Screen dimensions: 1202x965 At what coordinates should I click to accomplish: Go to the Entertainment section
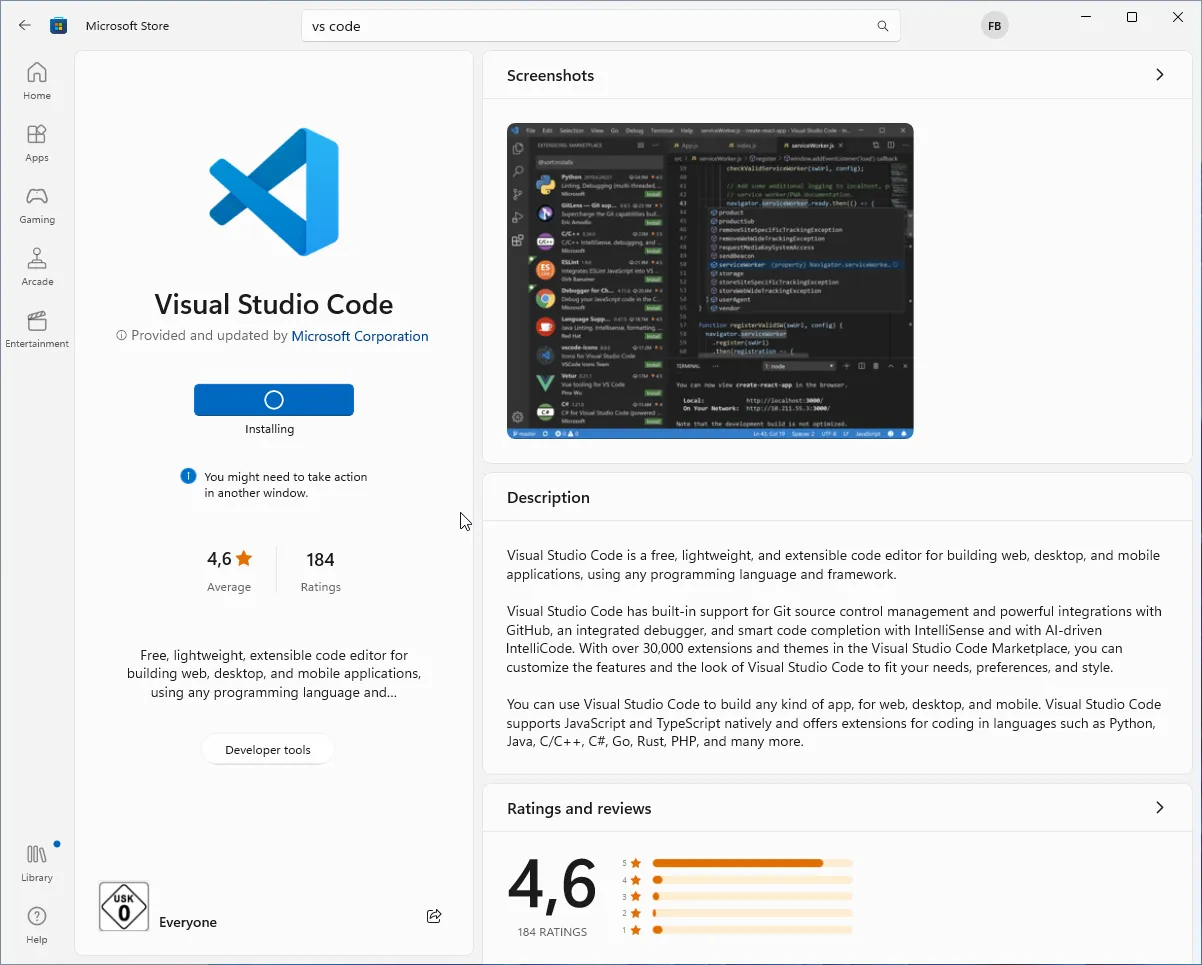tap(37, 328)
